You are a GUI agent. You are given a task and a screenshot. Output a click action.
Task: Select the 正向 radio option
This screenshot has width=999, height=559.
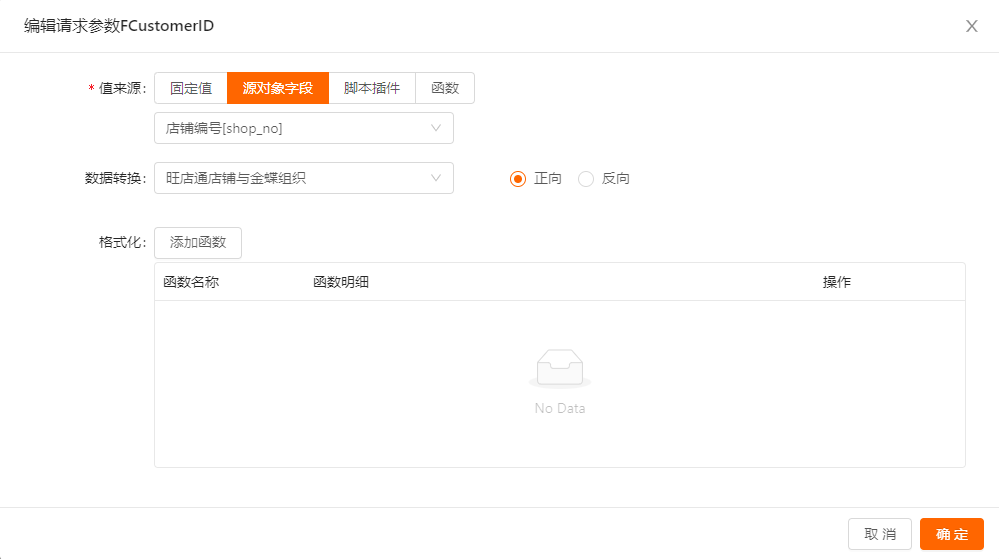518,179
